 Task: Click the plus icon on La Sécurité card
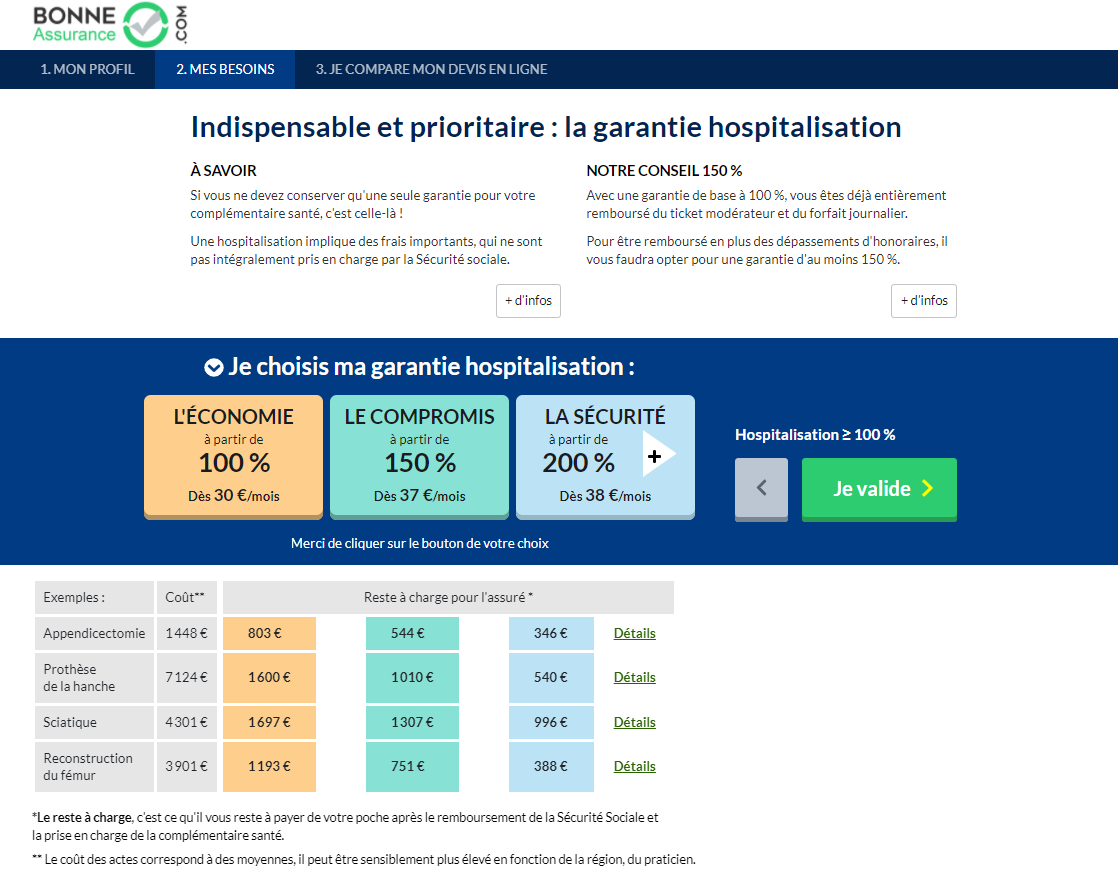coord(655,457)
